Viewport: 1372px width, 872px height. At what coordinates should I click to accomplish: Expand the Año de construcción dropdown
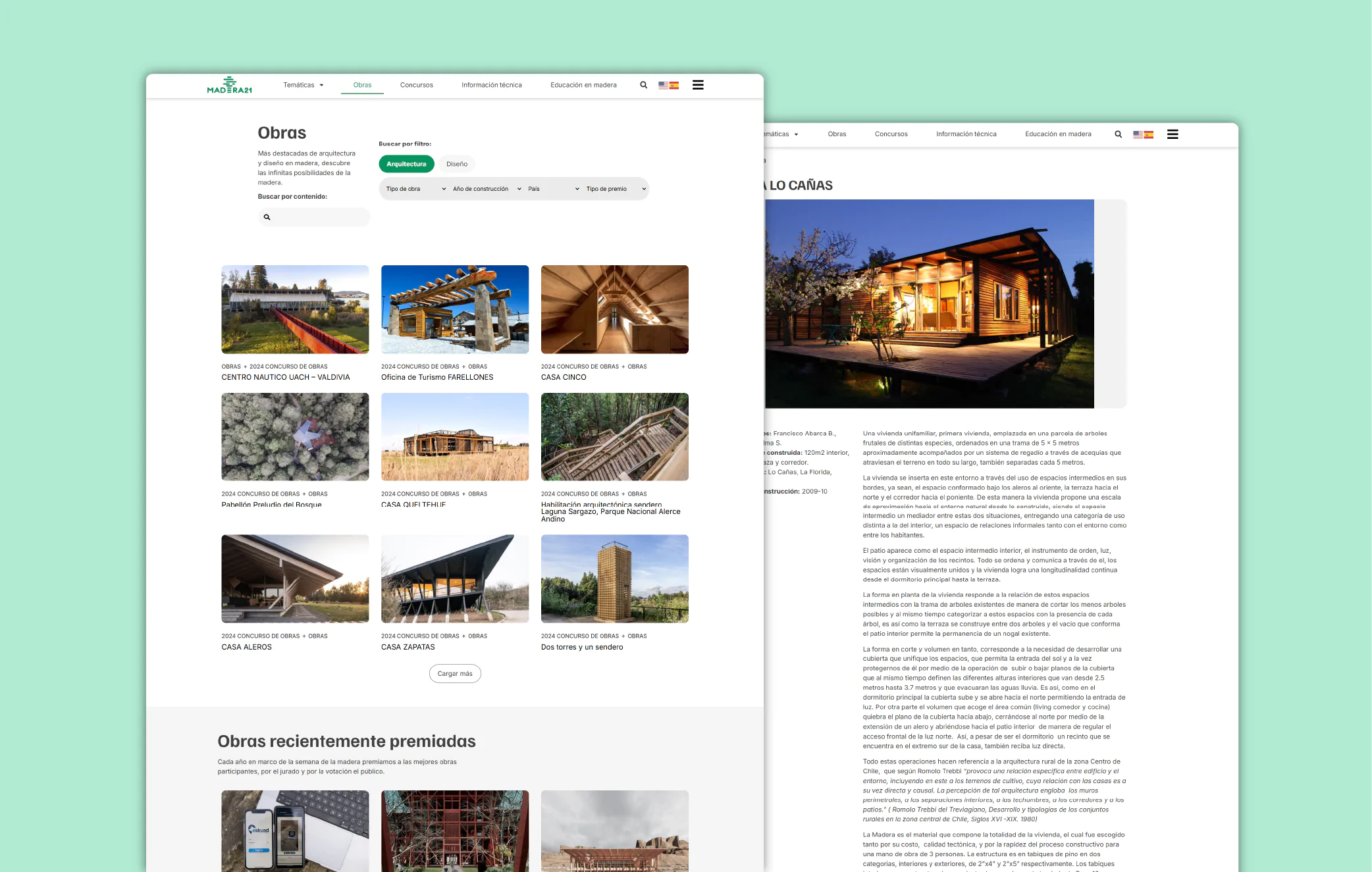487,189
